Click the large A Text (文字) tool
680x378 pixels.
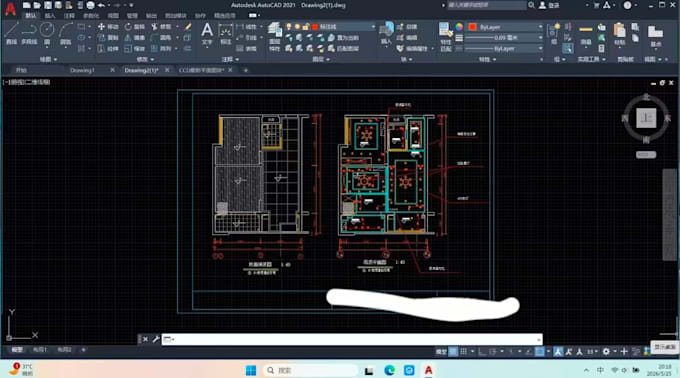click(207, 33)
